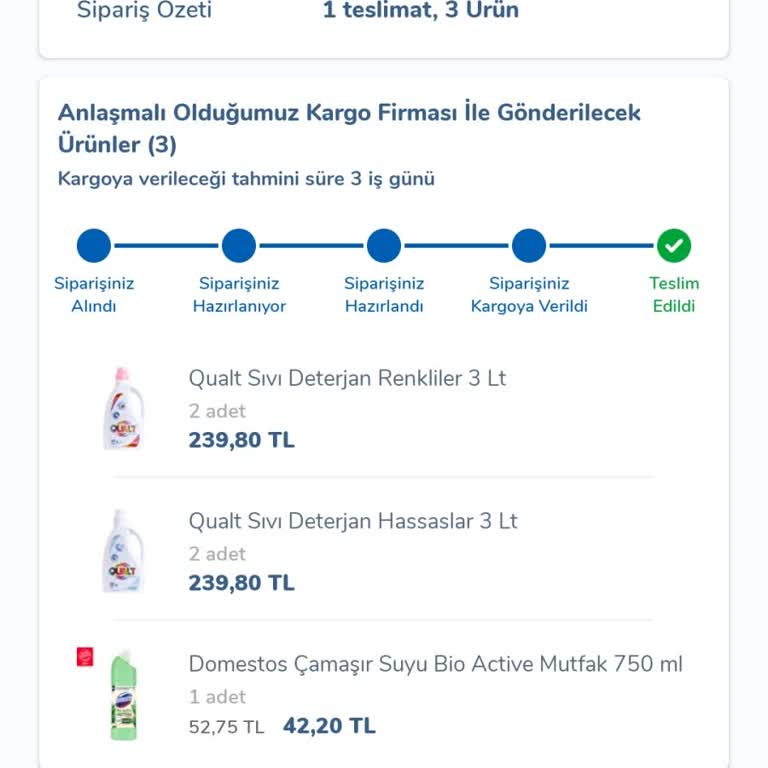Image resolution: width=768 pixels, height=768 pixels.
Task: Click the Siparişiniz Alındı status label
Action: point(94,295)
